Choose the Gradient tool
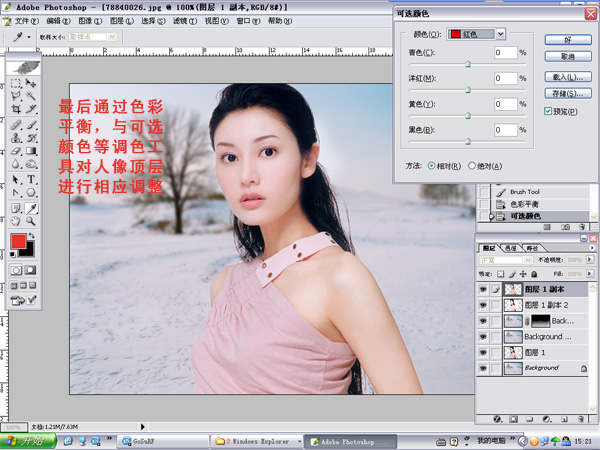 click(31, 151)
